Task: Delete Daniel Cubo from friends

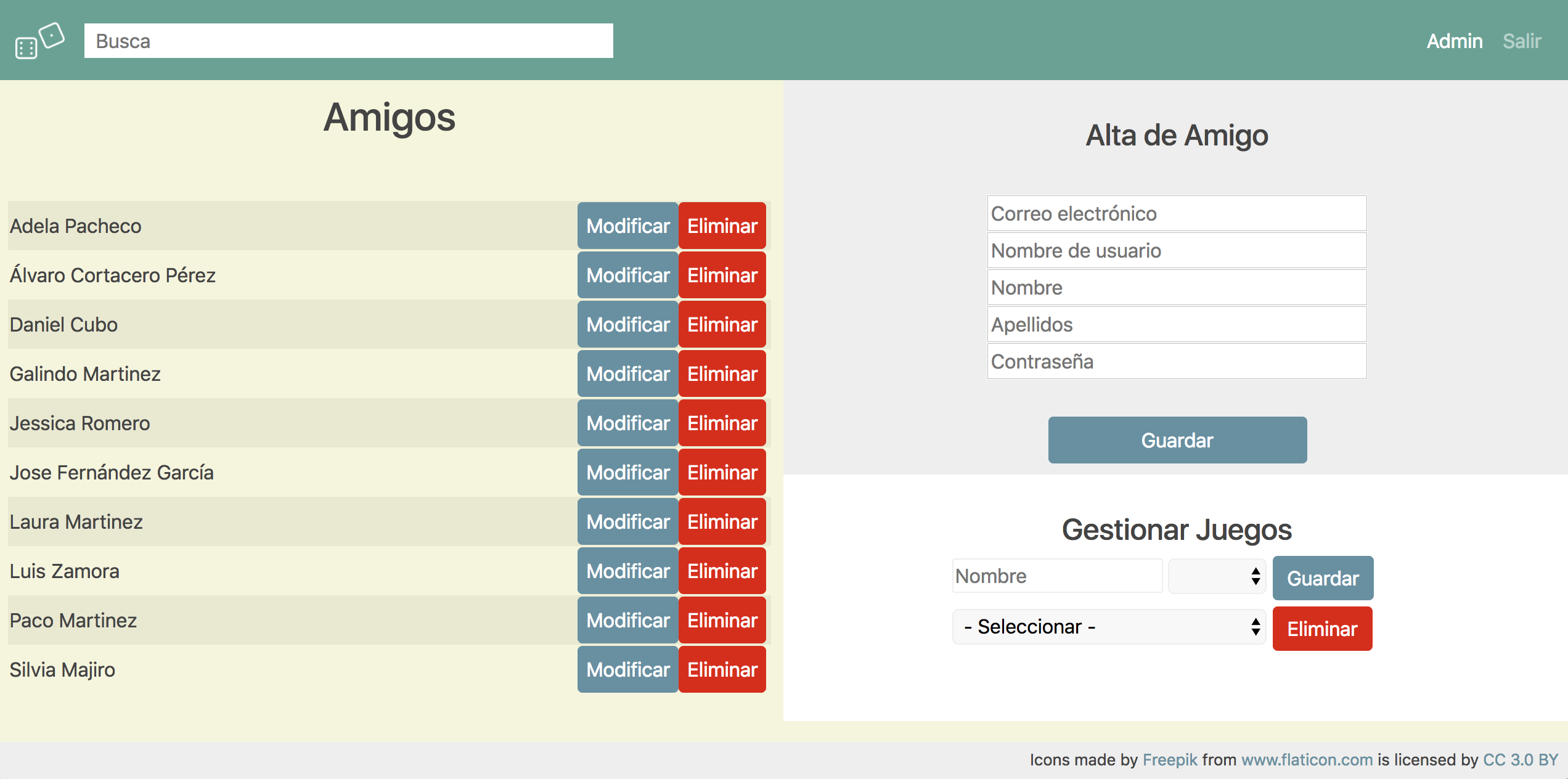Action: pos(722,325)
